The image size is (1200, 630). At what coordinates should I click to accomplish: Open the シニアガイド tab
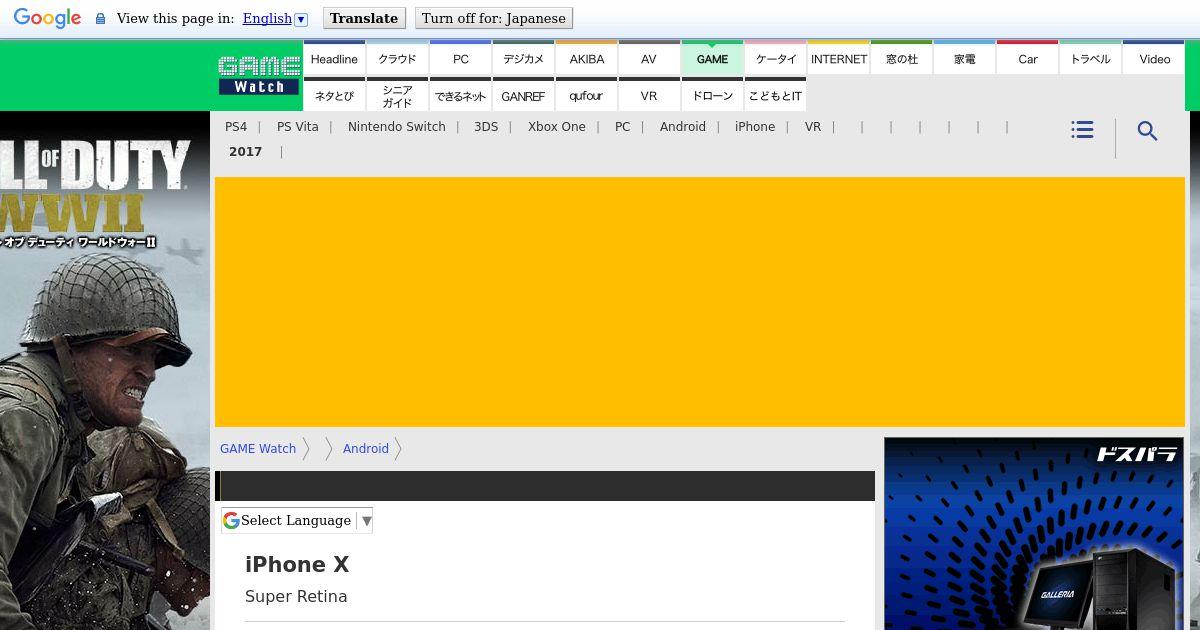tap(397, 96)
